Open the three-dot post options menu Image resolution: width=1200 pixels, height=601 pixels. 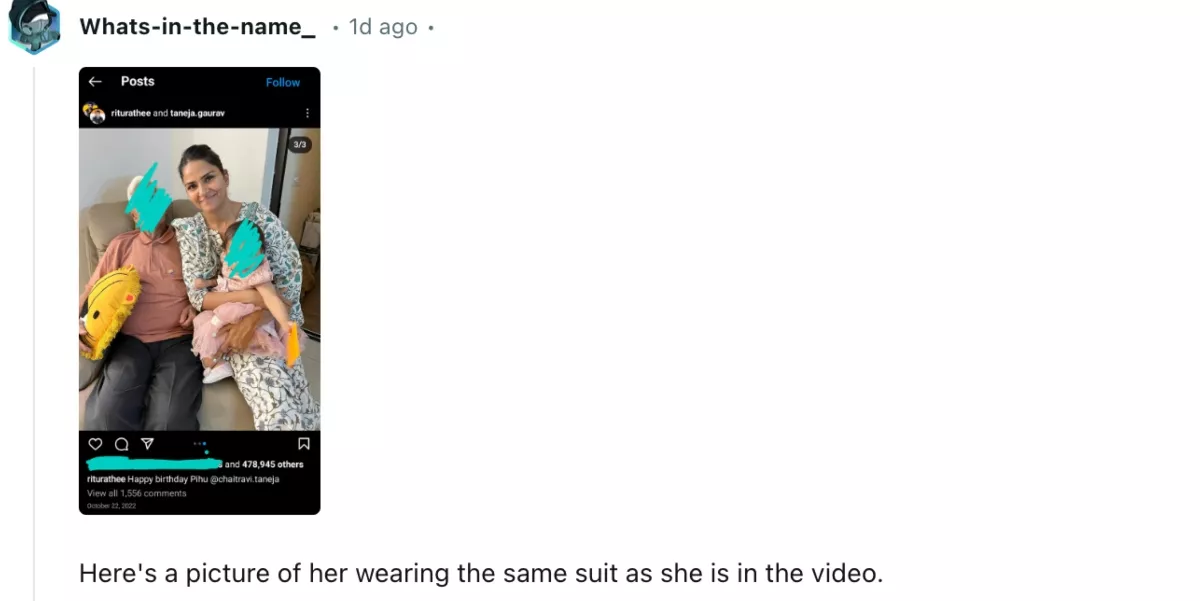(307, 113)
